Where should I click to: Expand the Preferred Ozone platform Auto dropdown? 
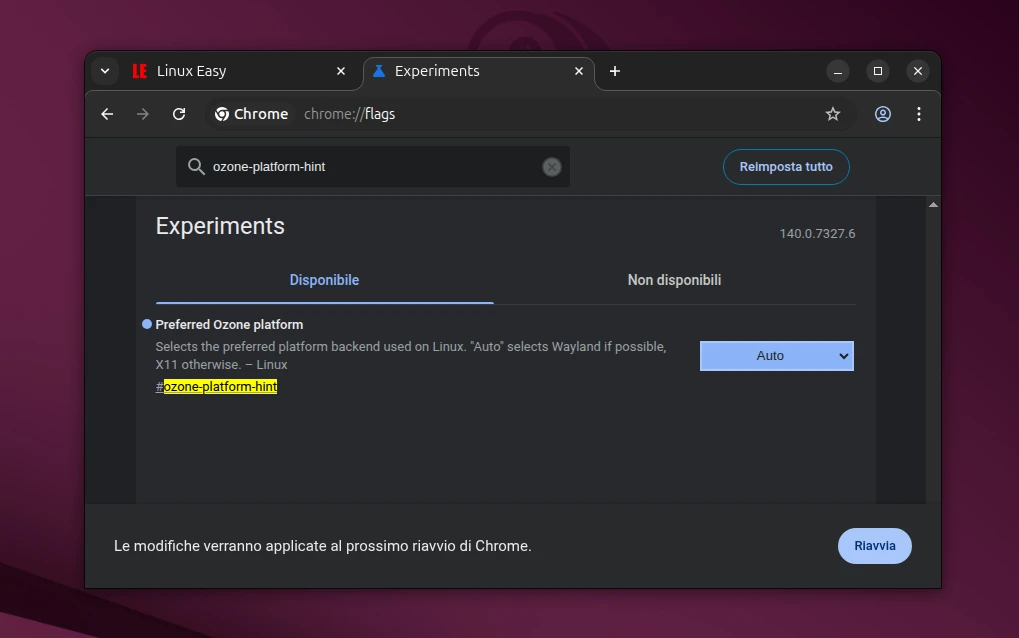click(776, 356)
